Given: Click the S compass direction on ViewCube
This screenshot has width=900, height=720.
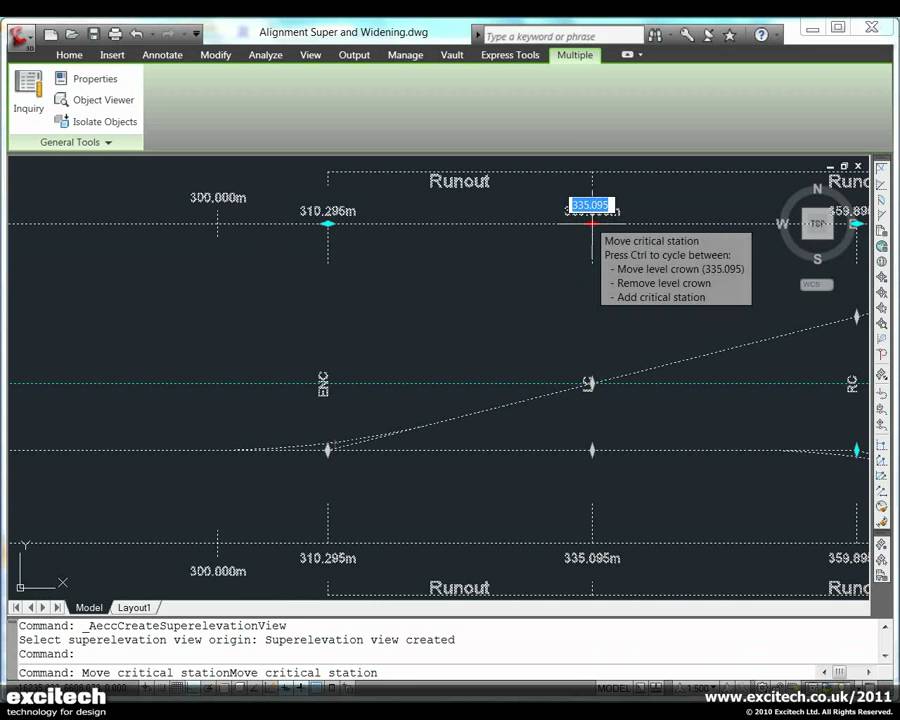Looking at the screenshot, I should [x=817, y=259].
